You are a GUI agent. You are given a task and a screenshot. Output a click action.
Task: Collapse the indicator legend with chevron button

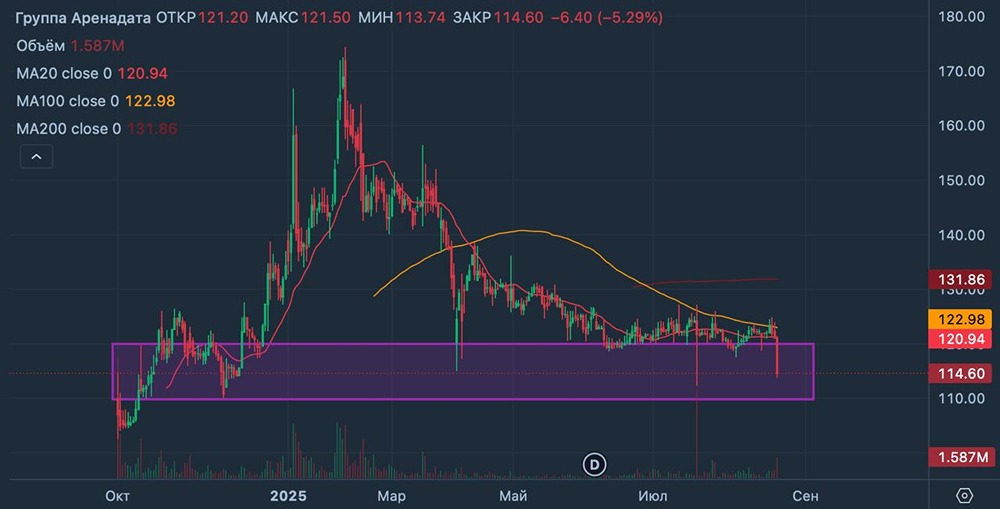point(36,156)
